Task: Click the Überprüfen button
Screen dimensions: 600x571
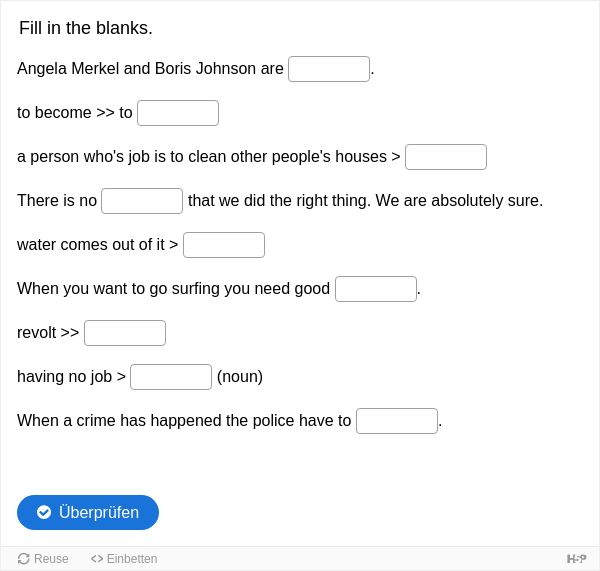Action: [88, 512]
